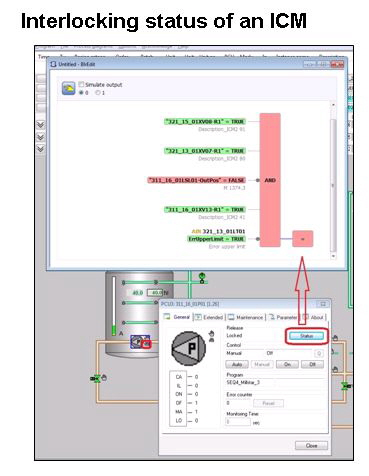Select the "321_15_01XV08-R1" = TRUE condition
The width and height of the screenshot is (369, 476).
pos(205,122)
